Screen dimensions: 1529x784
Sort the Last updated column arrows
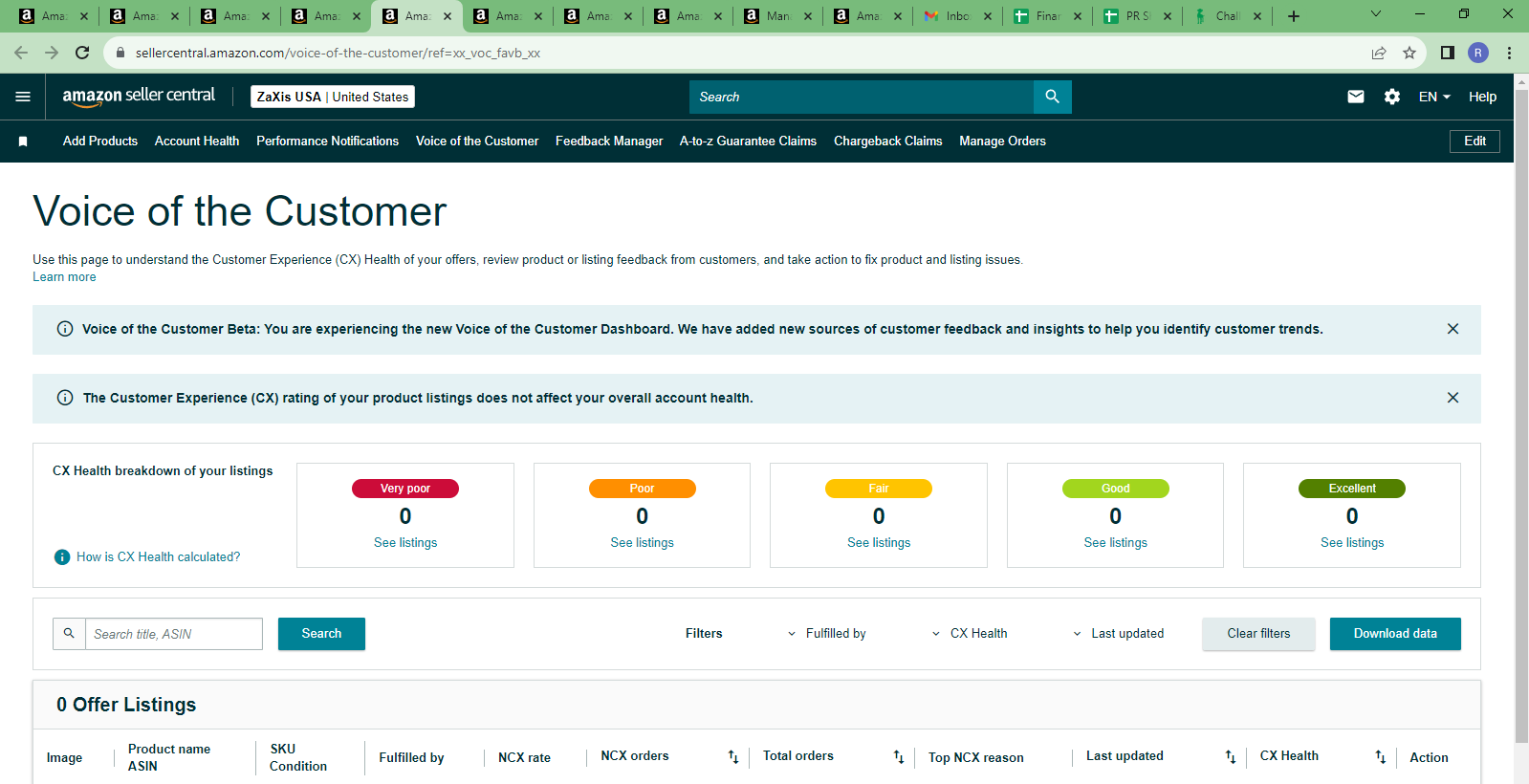tap(1231, 757)
